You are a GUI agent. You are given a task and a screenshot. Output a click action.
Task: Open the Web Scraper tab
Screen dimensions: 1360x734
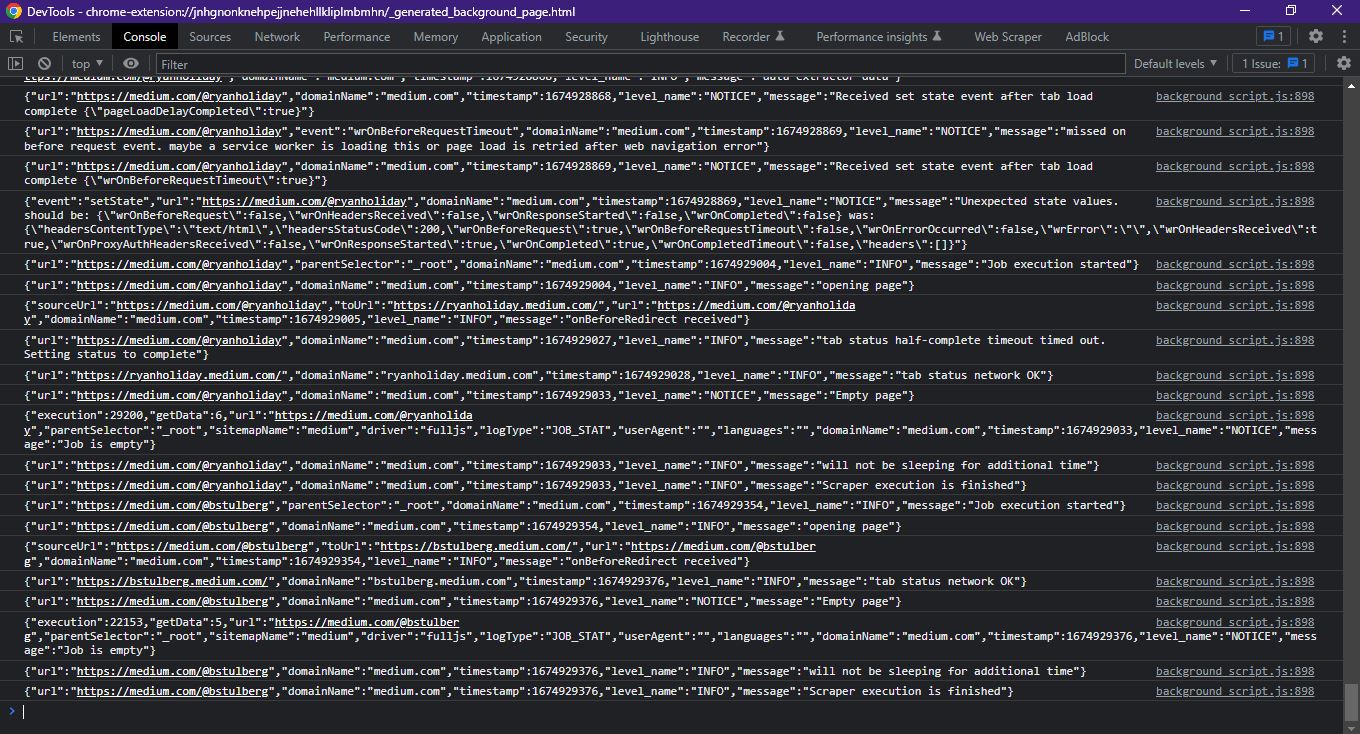(x=1007, y=36)
